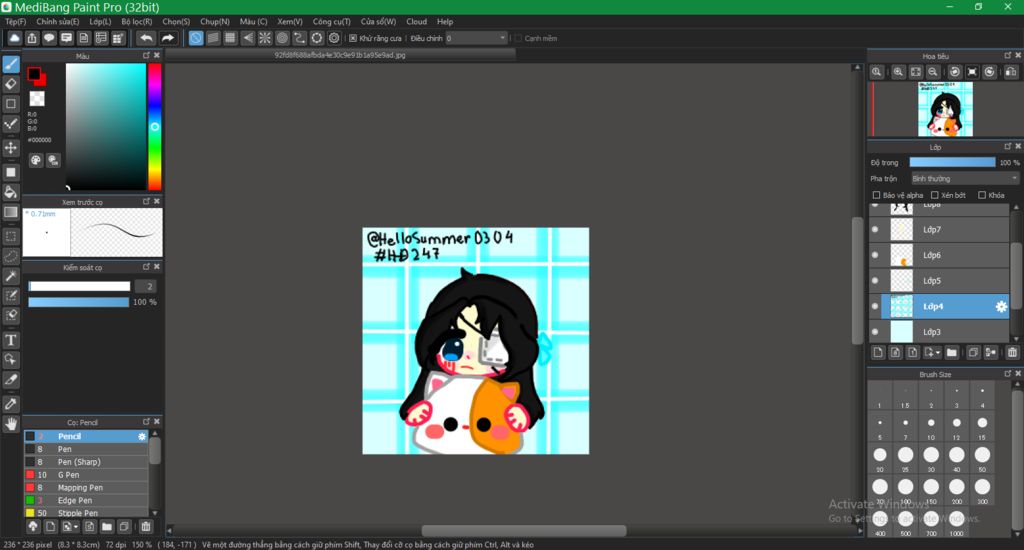This screenshot has height=550, width=1024.
Task: Open settings gear on Lớp4 layer
Action: (1001, 306)
